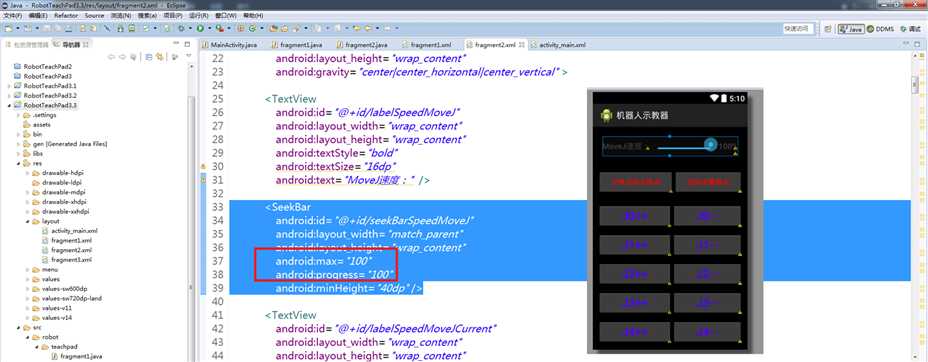The image size is (928, 362).
Task: Click the navigator Forward arrow icon
Action: tap(123, 57)
